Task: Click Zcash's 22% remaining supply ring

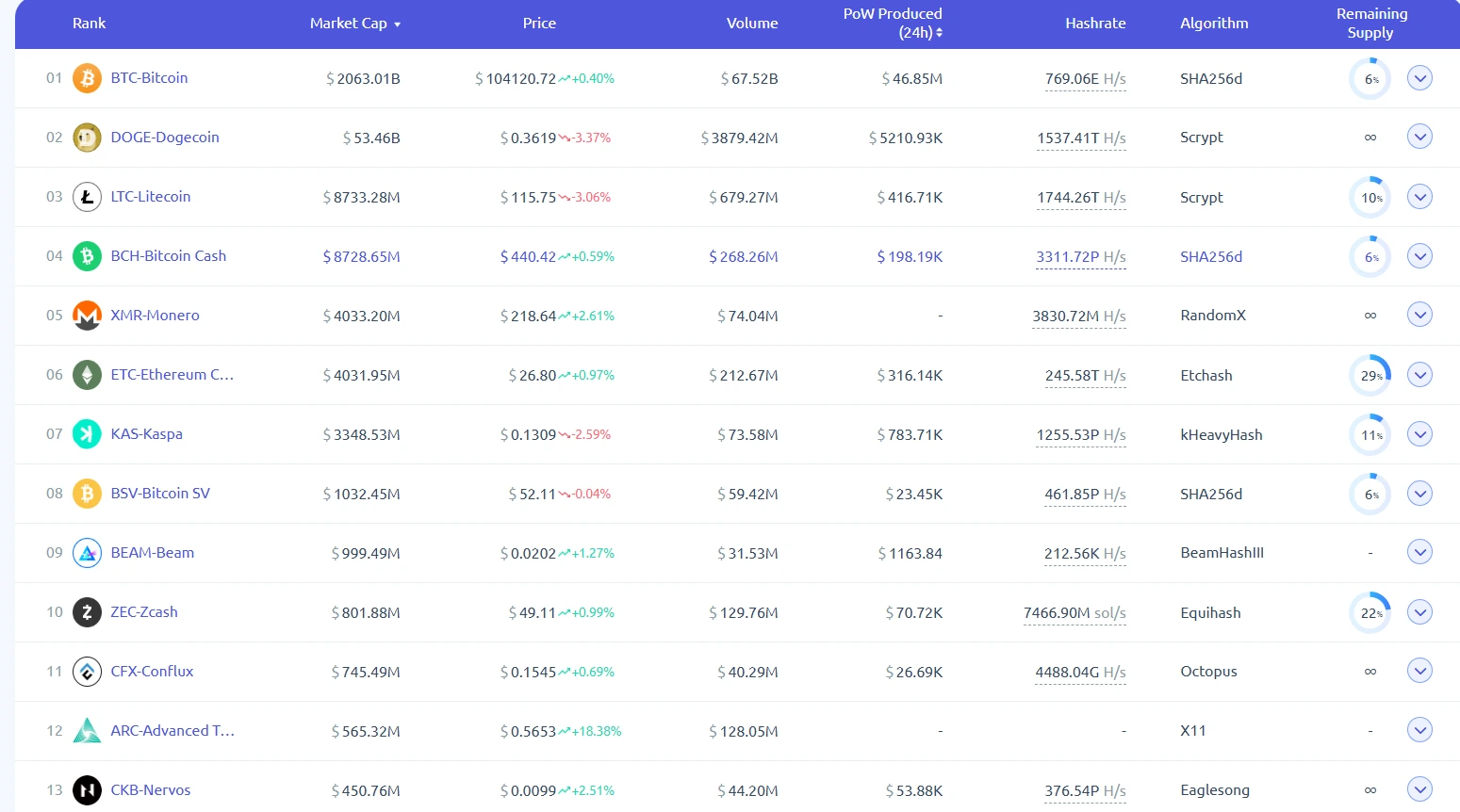Action: tap(1370, 613)
